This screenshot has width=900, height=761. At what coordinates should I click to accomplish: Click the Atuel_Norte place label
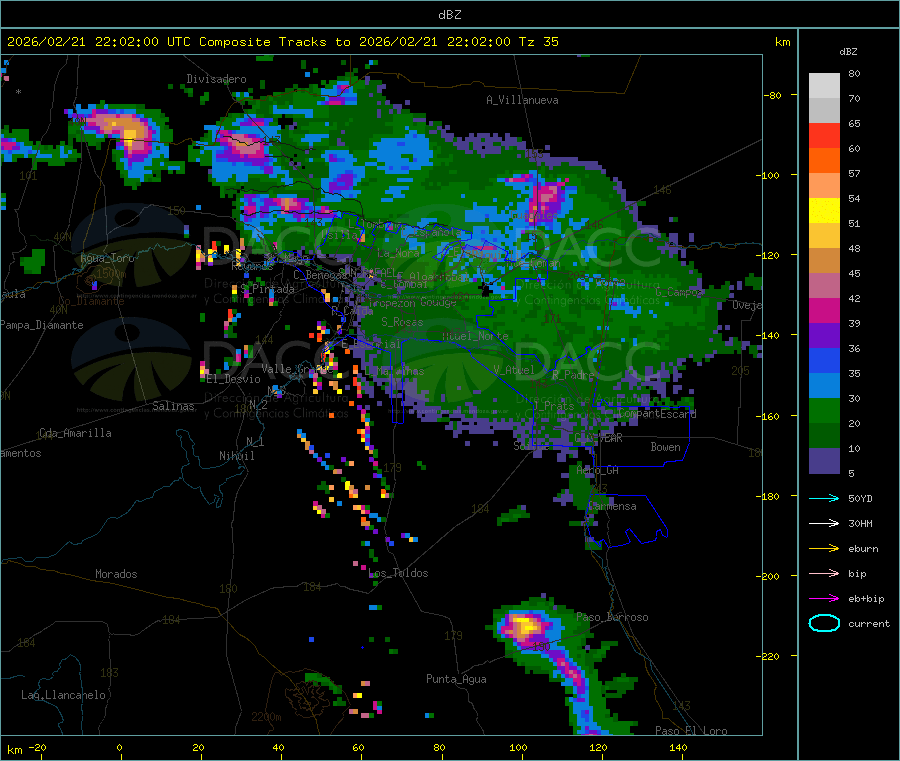coord(475,336)
